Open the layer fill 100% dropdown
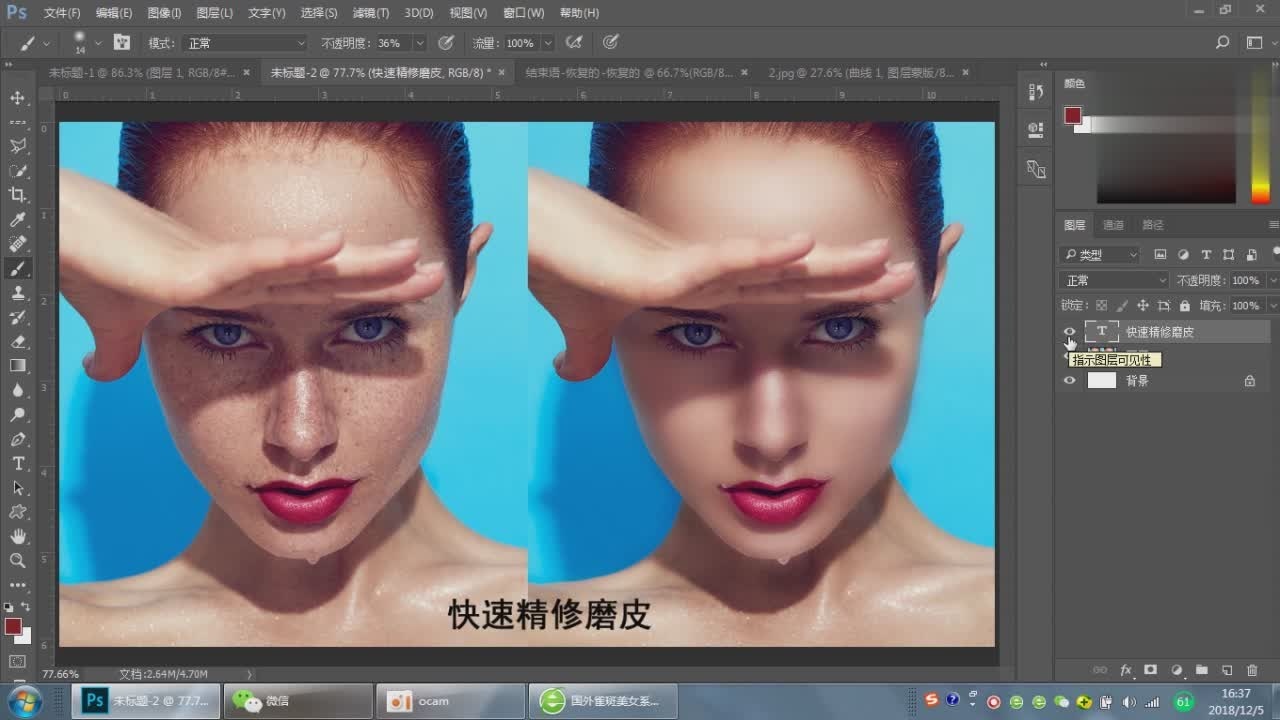The width and height of the screenshot is (1280, 720). 1272,305
